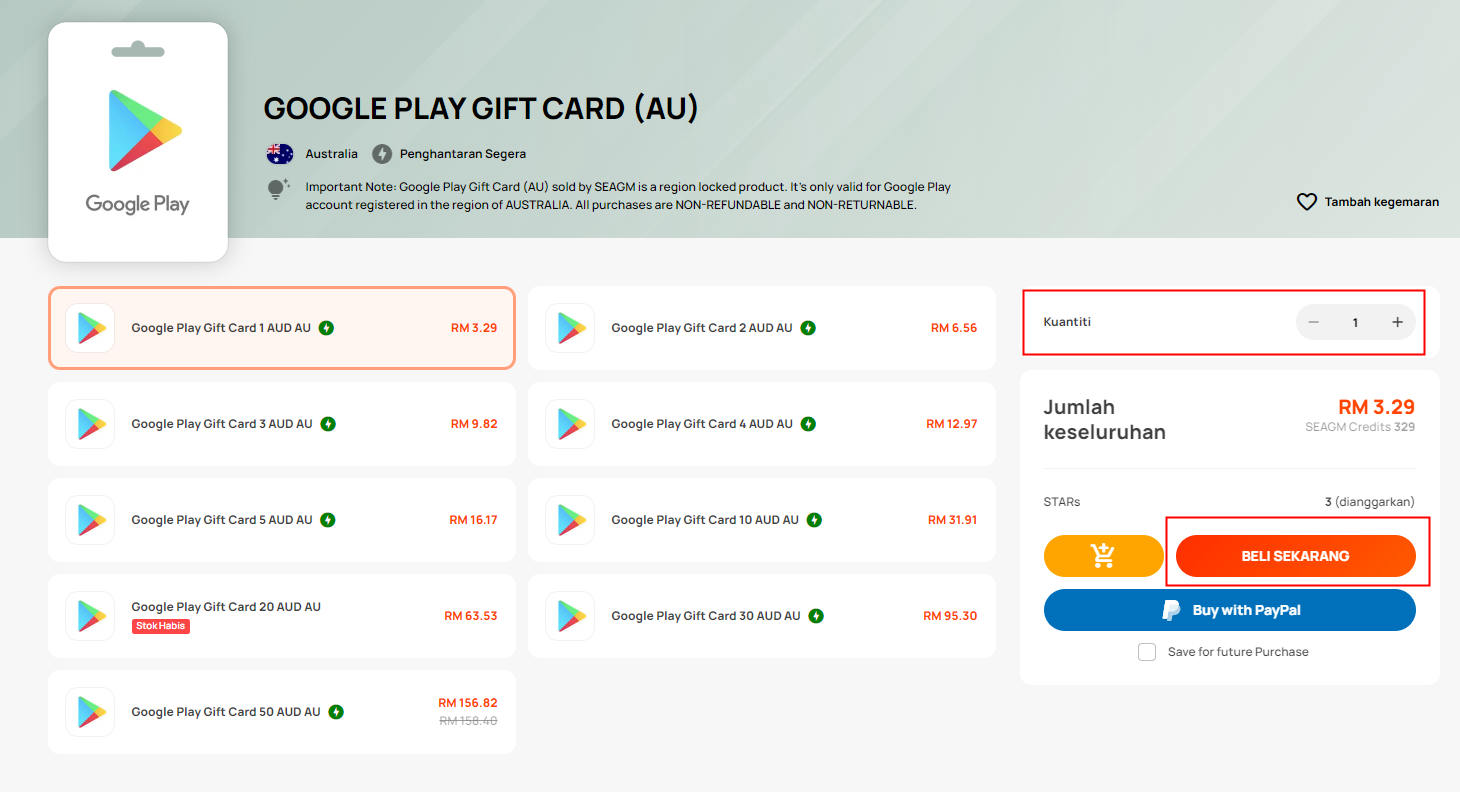Click the Play icon on 1 AUD card

[90, 328]
